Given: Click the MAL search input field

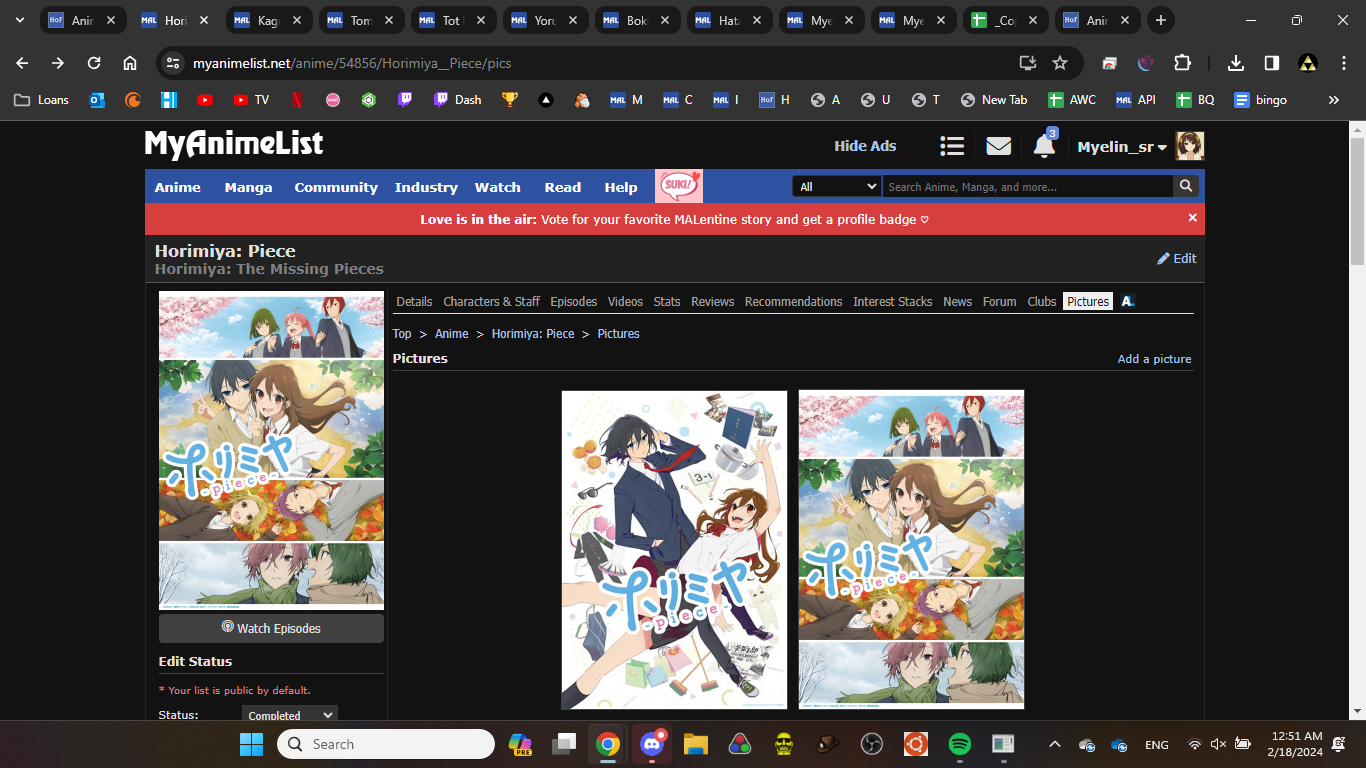Looking at the screenshot, I should (x=1027, y=186).
